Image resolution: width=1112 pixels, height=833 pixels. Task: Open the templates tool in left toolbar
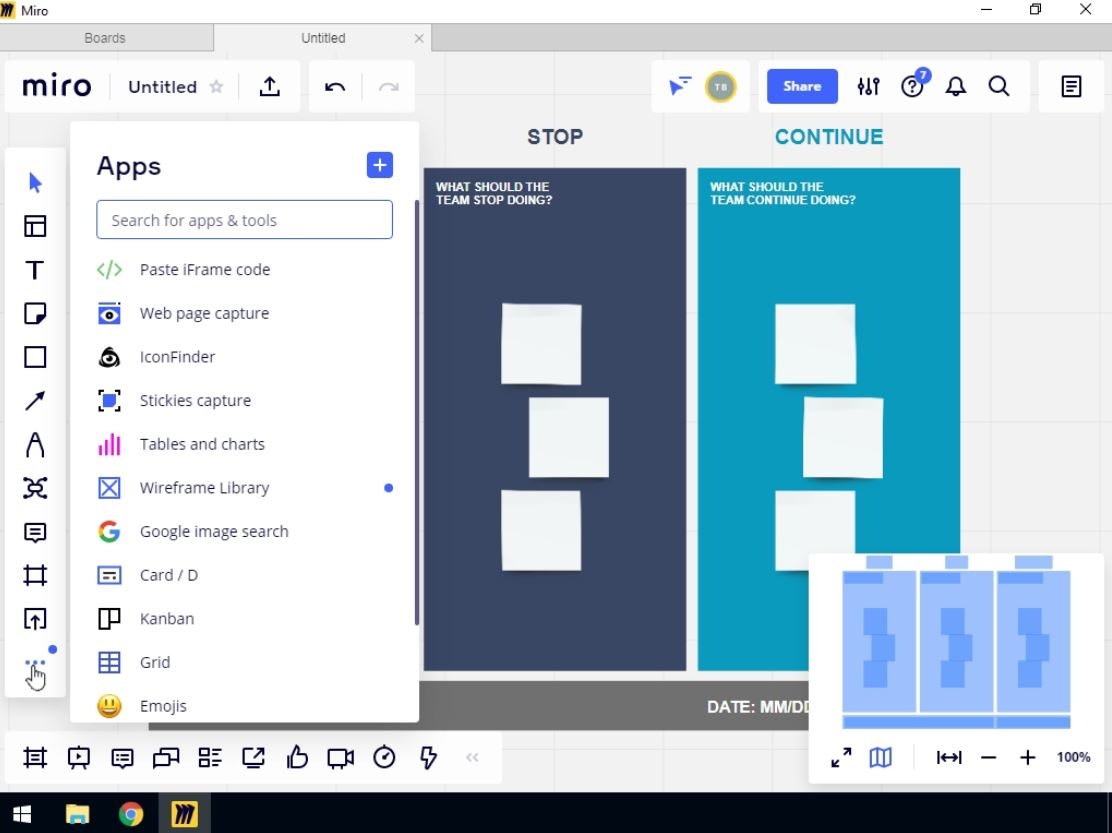(x=35, y=226)
